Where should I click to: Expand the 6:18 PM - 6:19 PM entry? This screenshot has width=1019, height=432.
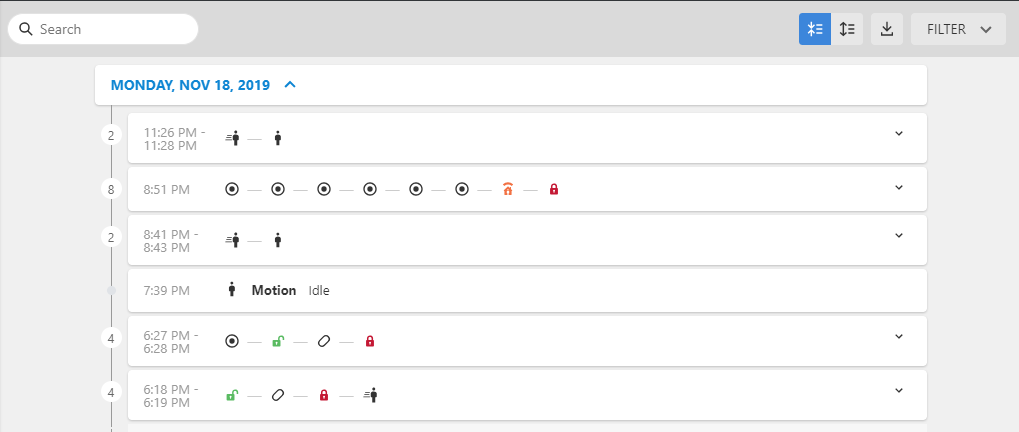[899, 390]
